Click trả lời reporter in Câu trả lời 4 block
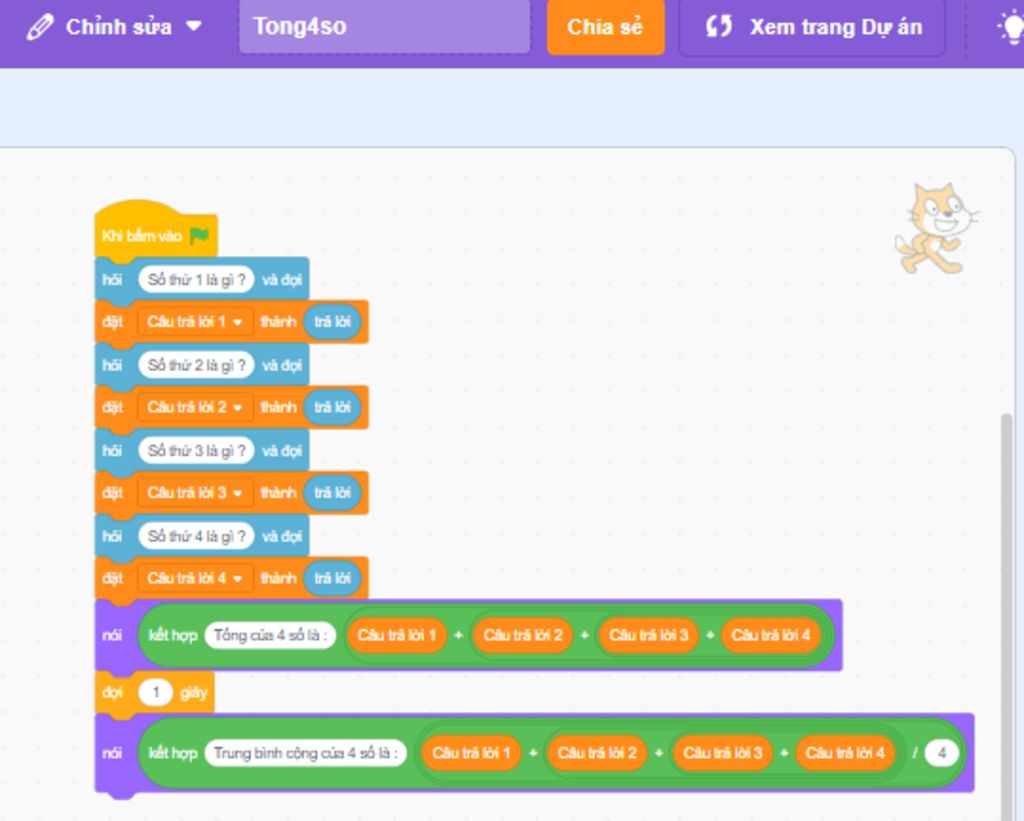 pos(332,578)
